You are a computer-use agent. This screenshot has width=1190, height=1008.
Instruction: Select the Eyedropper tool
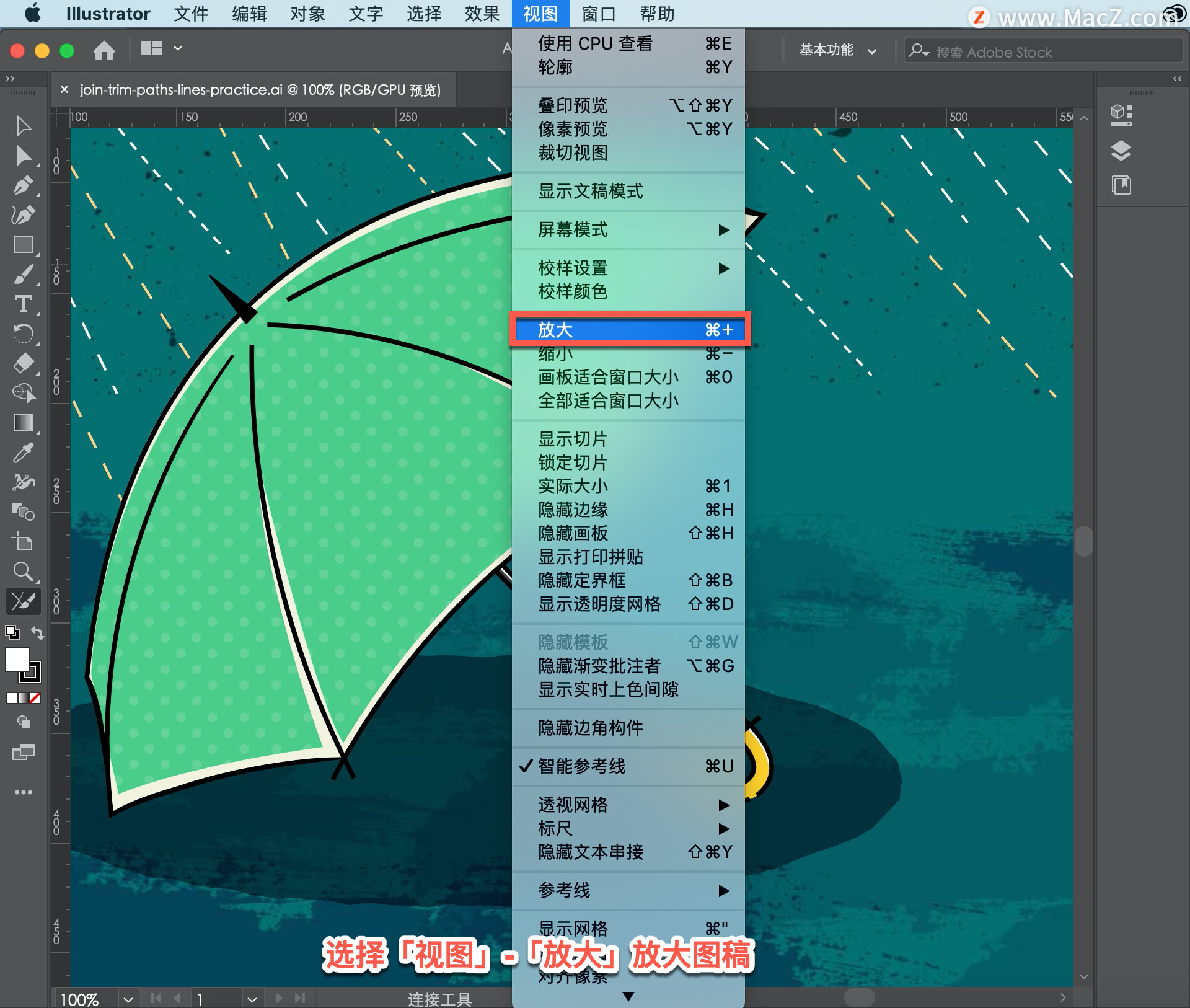[x=23, y=453]
